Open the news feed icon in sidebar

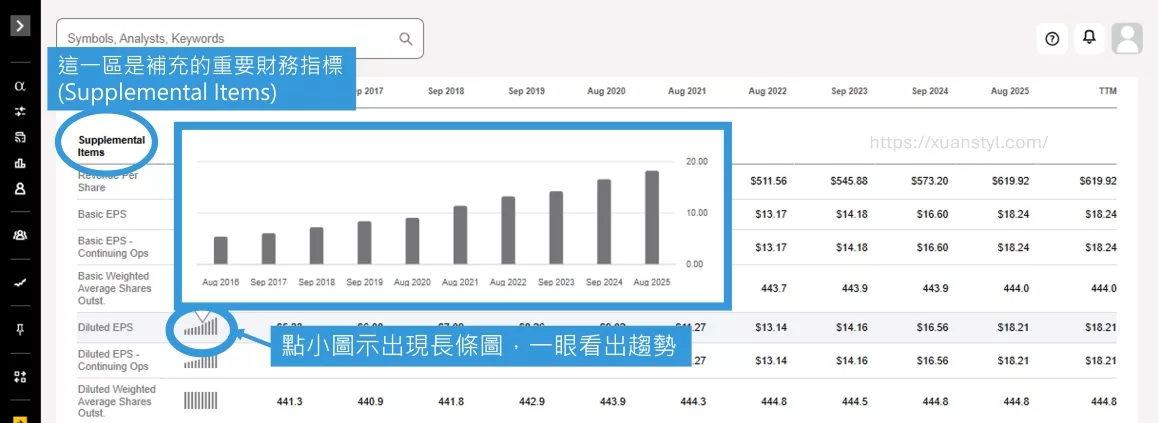20,138
